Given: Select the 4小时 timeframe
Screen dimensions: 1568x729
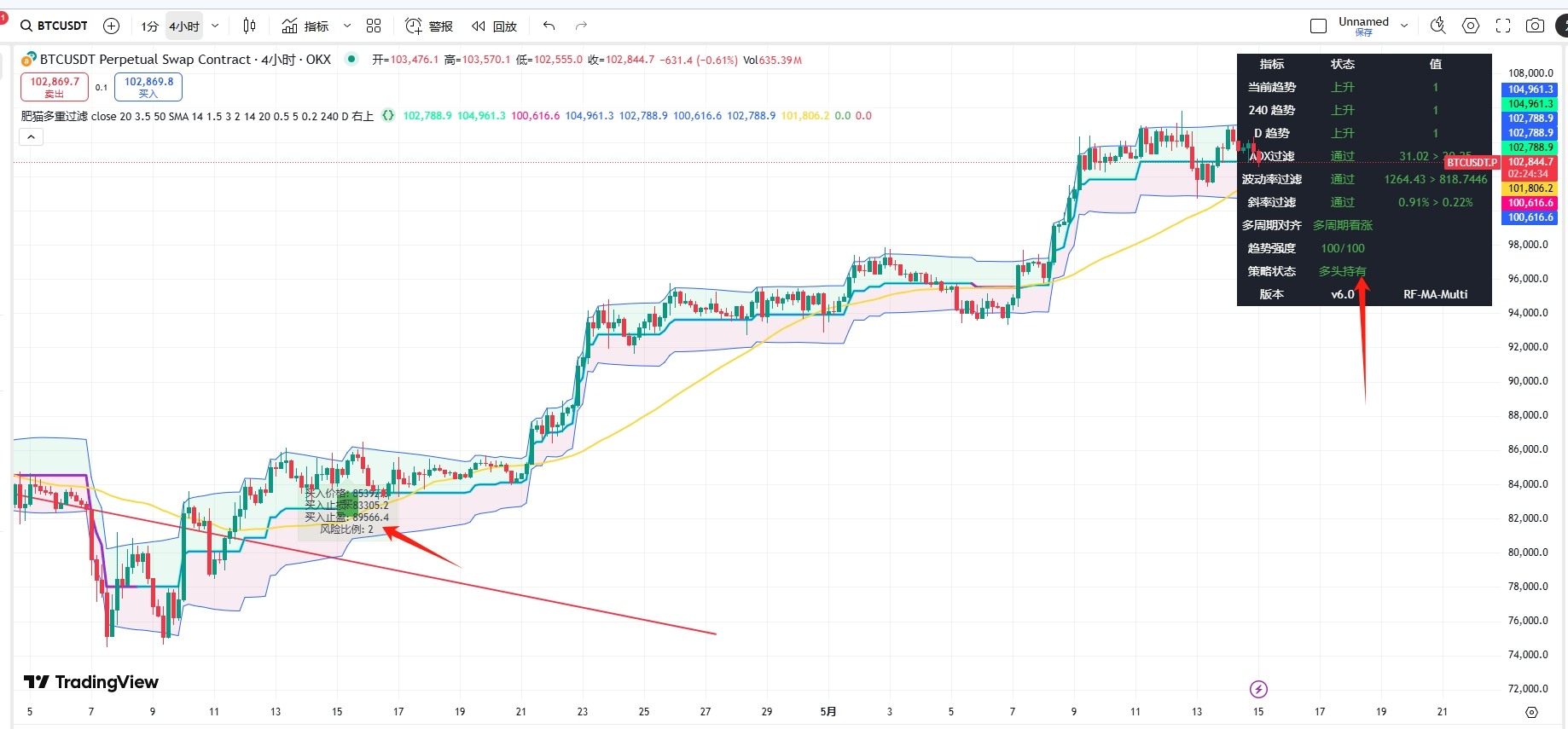Looking at the screenshot, I should click(x=184, y=26).
